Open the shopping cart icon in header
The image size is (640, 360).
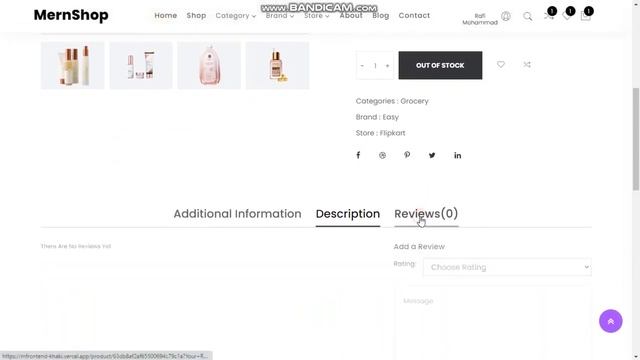[x=585, y=16]
